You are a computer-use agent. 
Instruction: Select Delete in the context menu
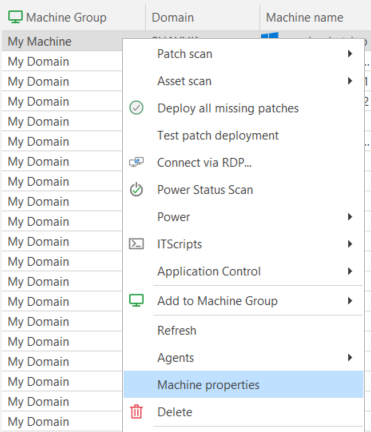coord(243,412)
